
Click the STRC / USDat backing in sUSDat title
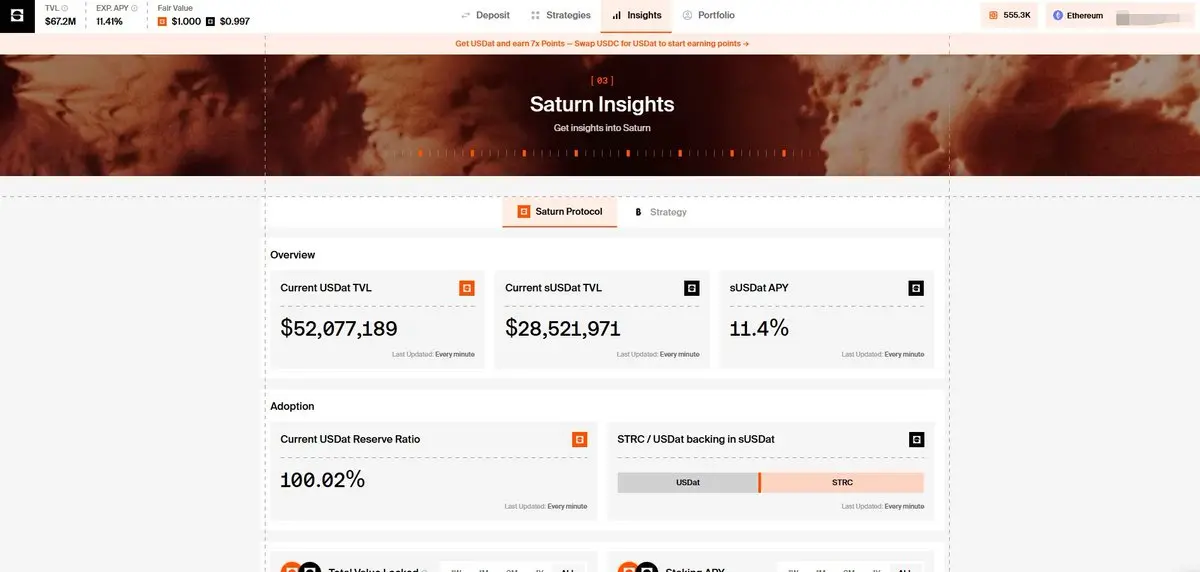click(696, 439)
